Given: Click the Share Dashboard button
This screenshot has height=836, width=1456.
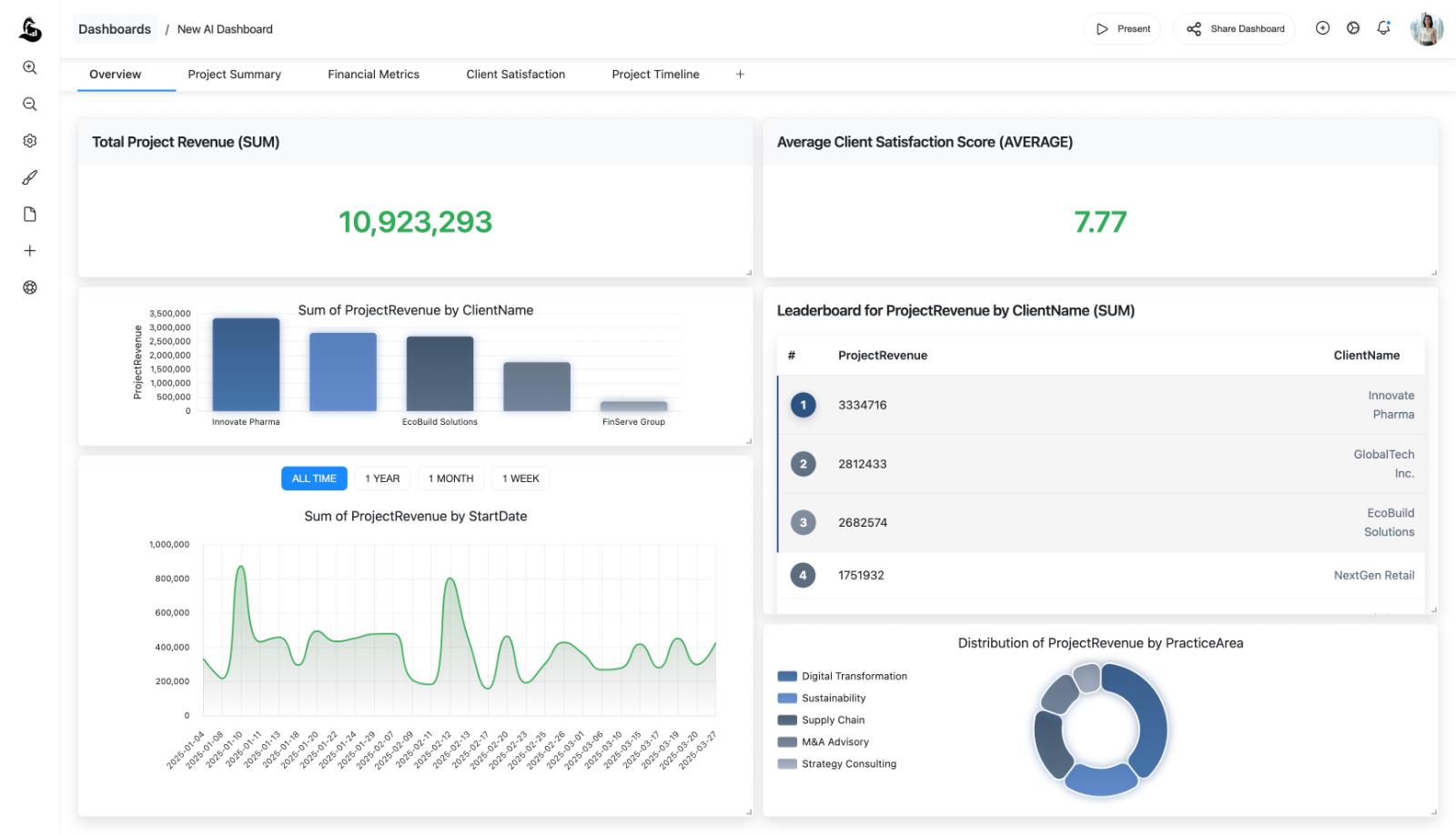Looking at the screenshot, I should coord(1235,29).
